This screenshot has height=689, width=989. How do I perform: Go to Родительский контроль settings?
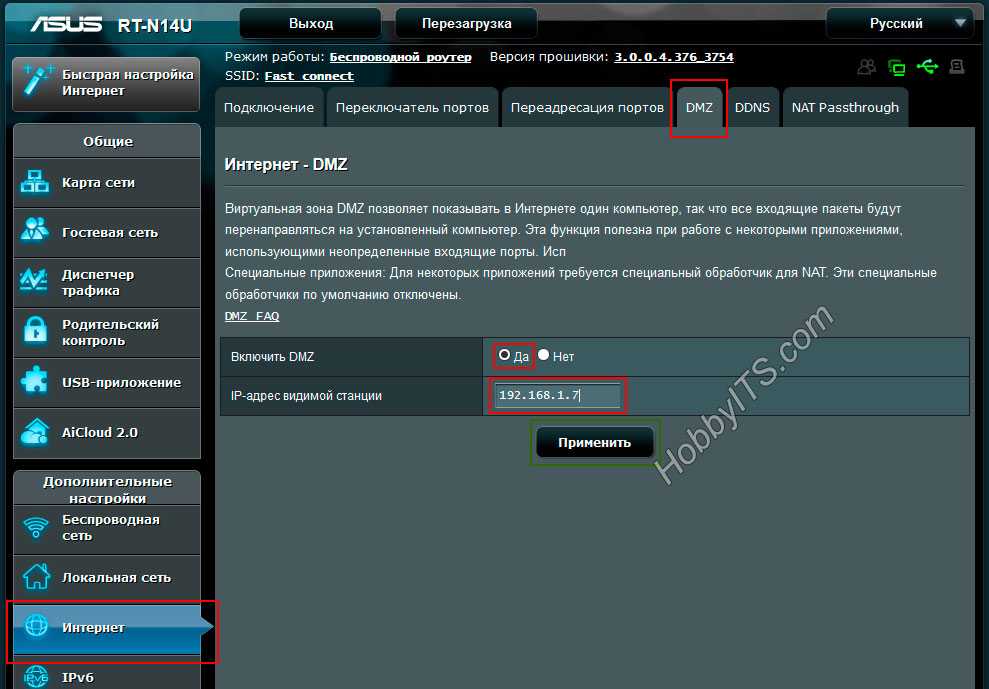click(x=107, y=333)
